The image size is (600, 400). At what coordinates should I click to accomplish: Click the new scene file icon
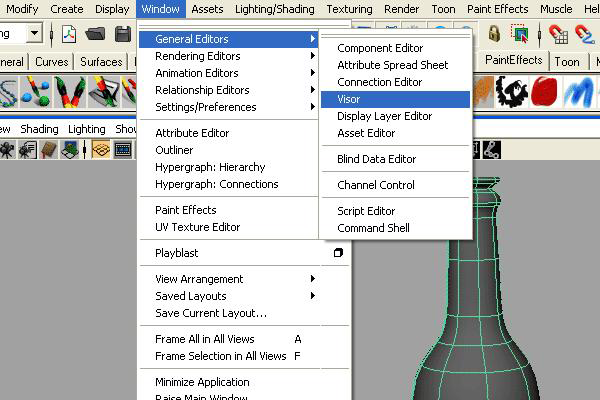click(69, 34)
